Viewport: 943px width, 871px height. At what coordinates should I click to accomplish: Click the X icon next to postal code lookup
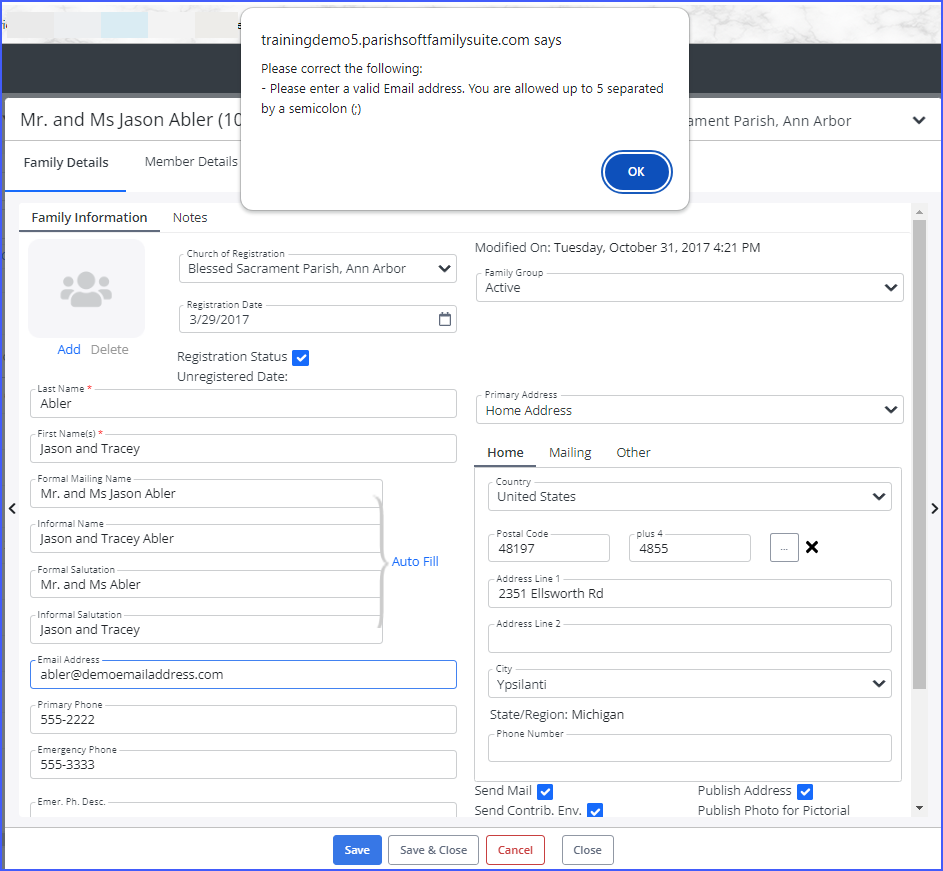(x=812, y=547)
